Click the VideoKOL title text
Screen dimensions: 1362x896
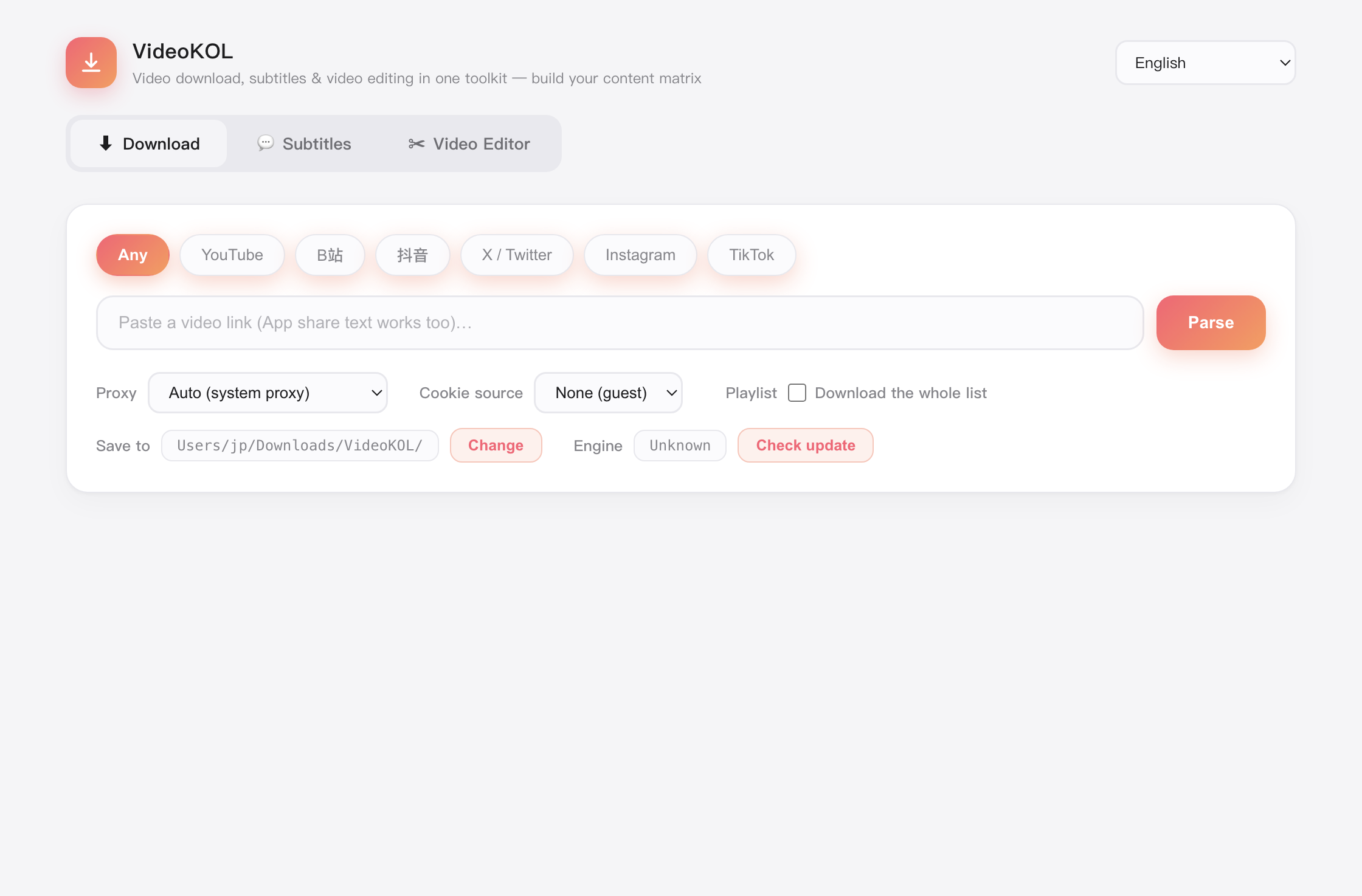182,51
